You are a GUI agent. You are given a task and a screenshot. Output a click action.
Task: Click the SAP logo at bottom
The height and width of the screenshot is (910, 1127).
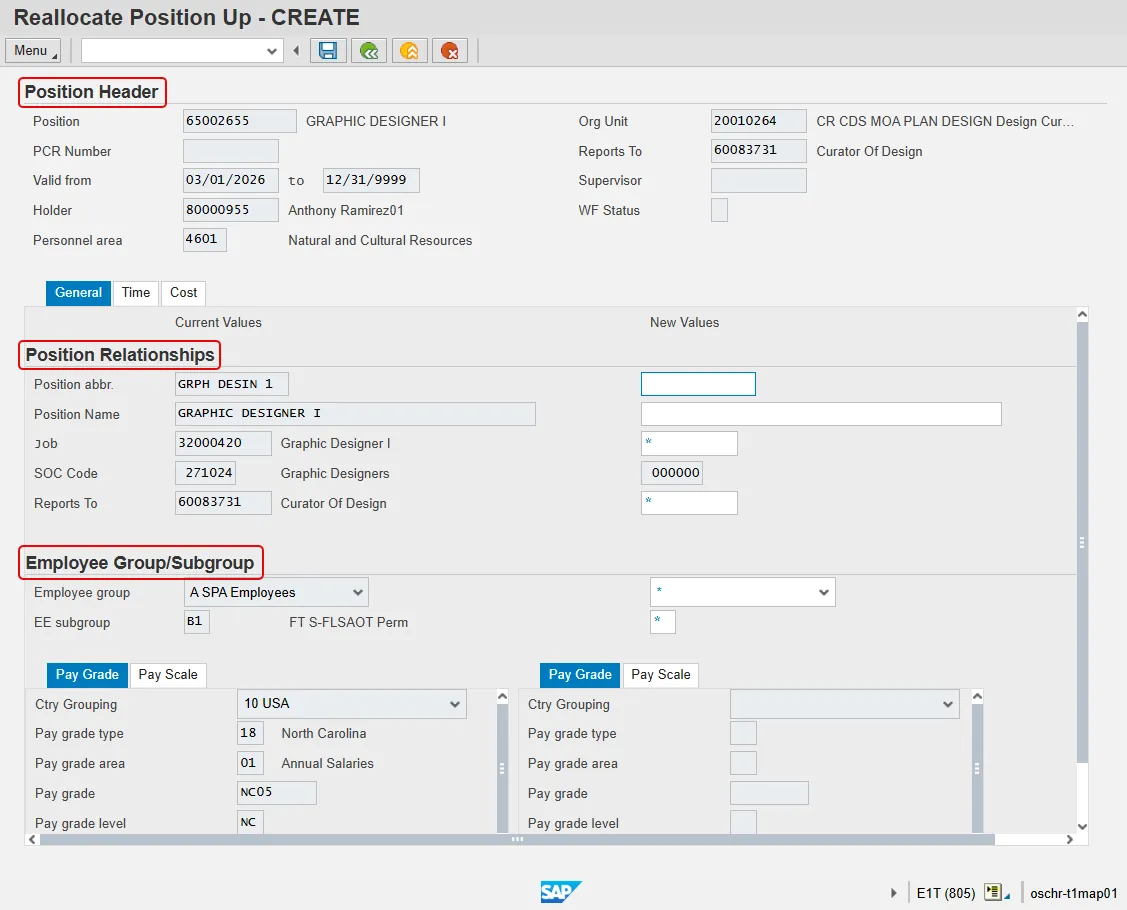click(561, 892)
